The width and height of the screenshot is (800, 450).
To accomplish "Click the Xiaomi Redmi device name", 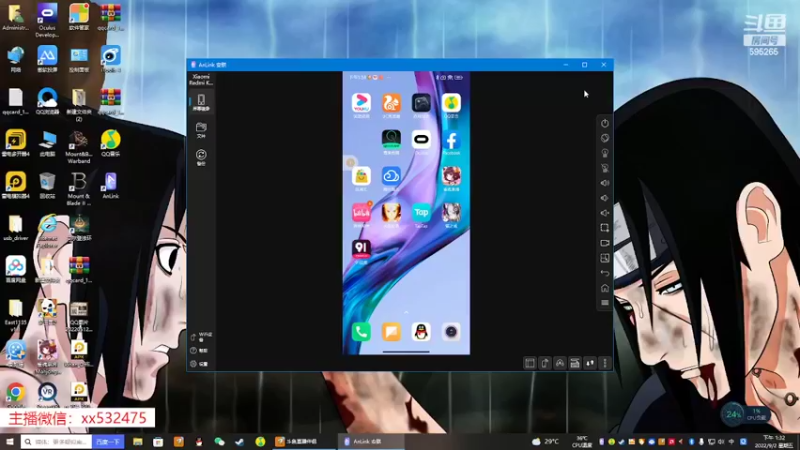I will (201, 80).
